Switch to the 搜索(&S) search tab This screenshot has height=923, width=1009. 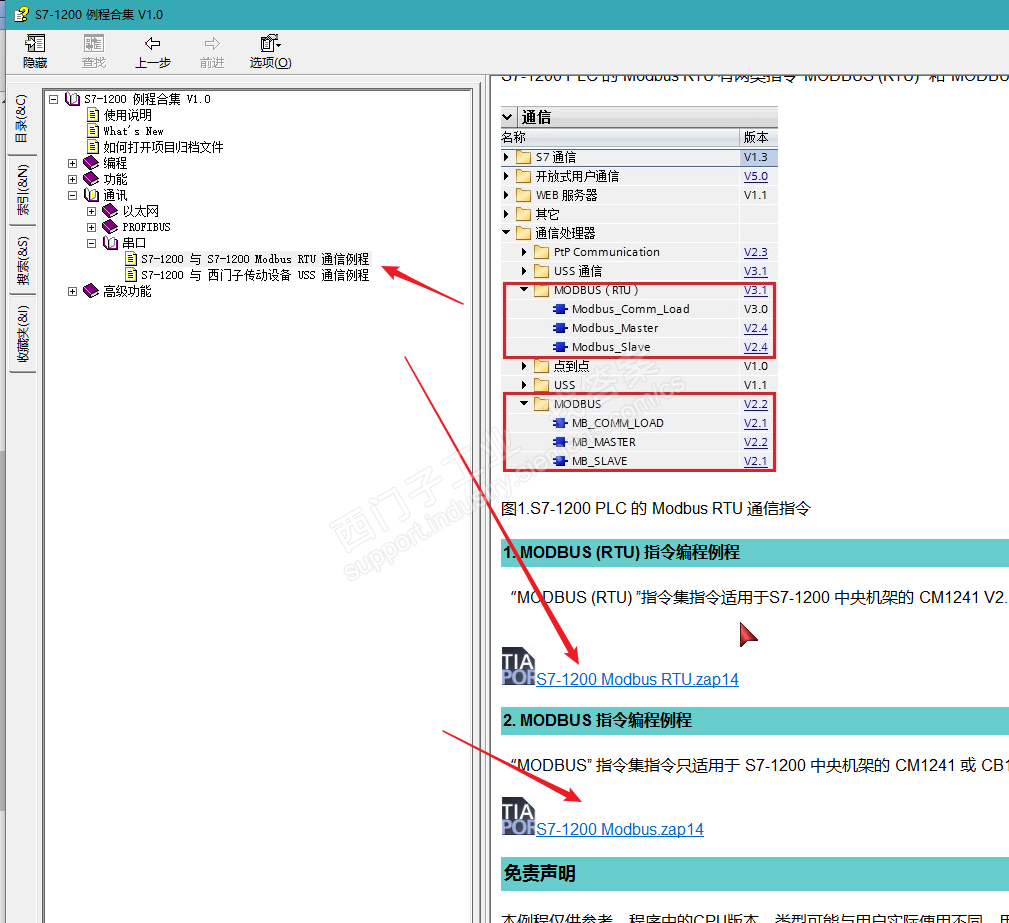click(22, 260)
